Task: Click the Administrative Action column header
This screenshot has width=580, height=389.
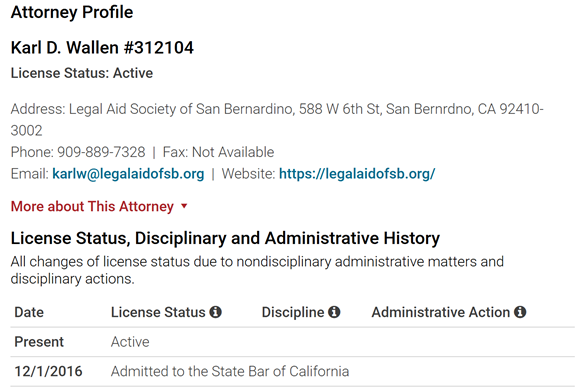Action: tap(441, 312)
